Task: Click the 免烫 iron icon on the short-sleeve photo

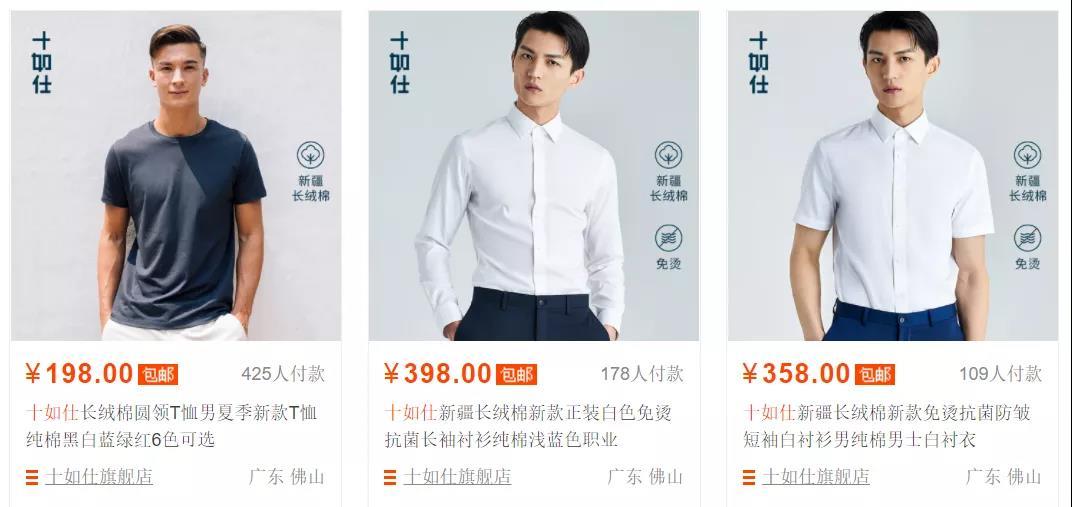Action: pos(1027,238)
